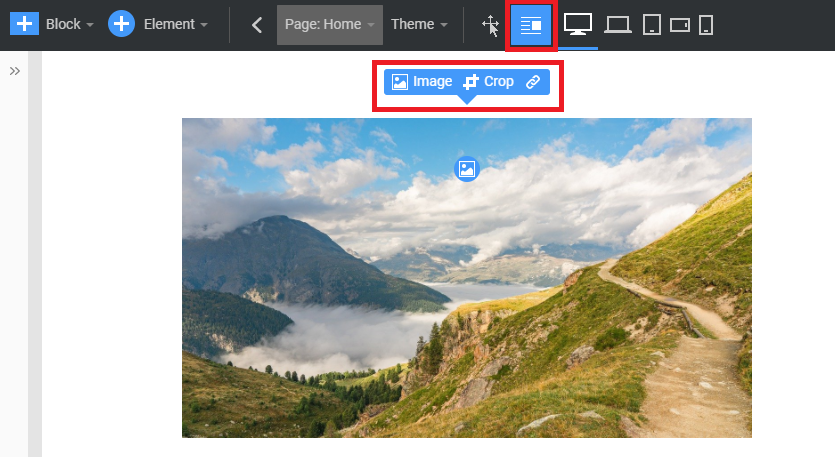Switch to portrait tablet preview
This screenshot has width=835, height=457.
tap(652, 25)
